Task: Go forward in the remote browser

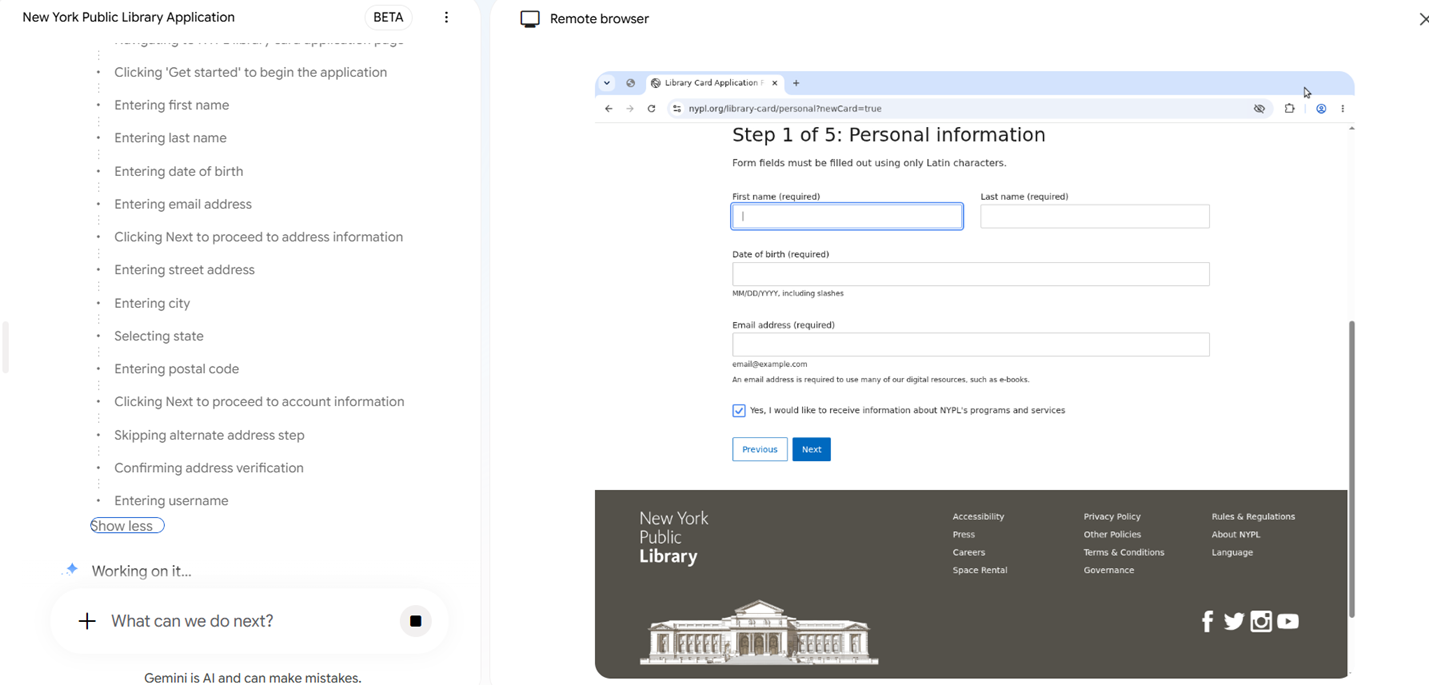Action: pyautogui.click(x=630, y=108)
